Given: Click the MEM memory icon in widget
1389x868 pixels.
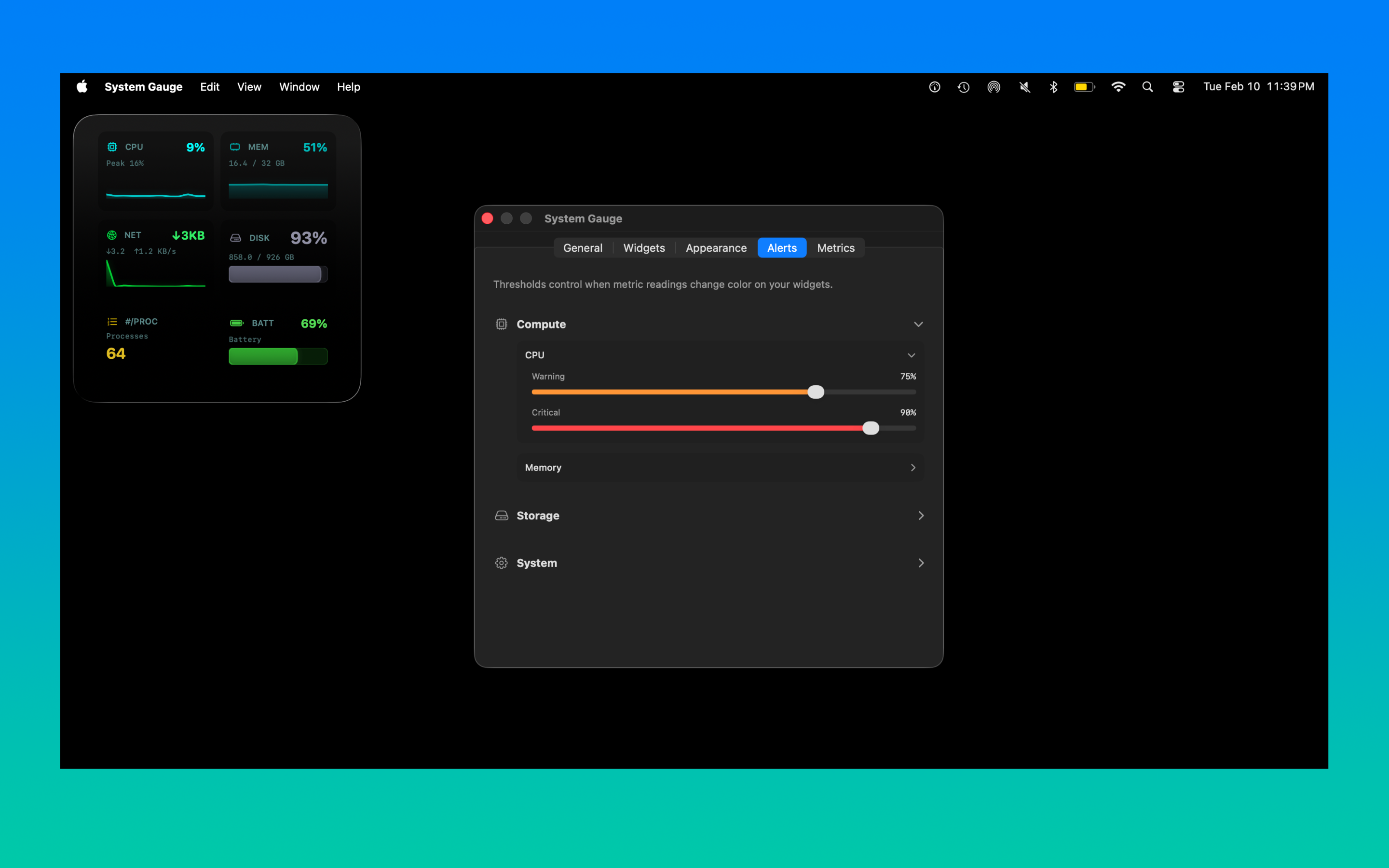Looking at the screenshot, I should [235, 147].
